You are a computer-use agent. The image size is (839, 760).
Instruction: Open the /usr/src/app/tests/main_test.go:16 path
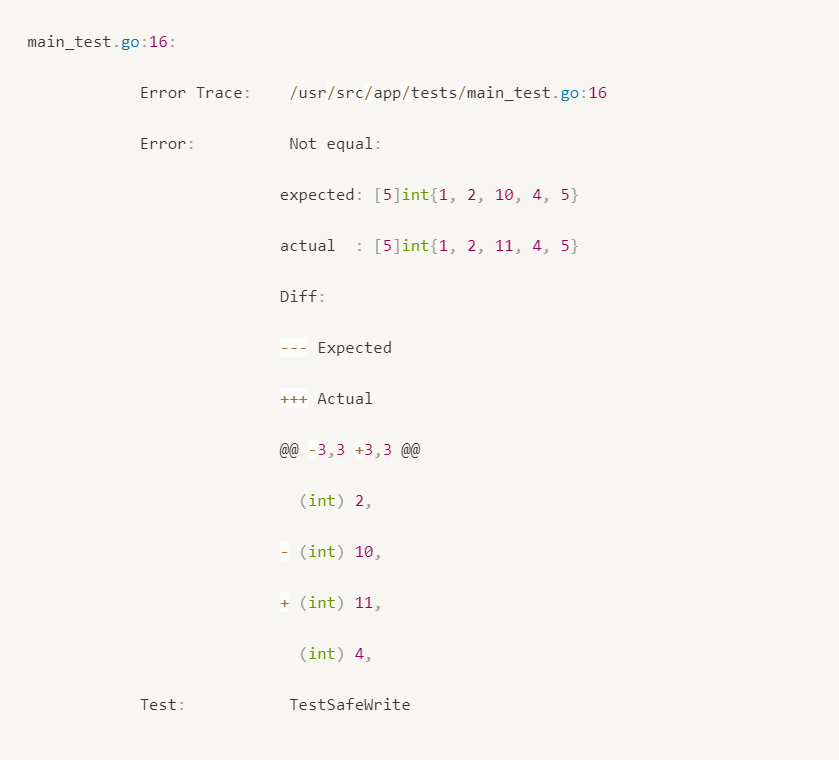[x=448, y=93]
